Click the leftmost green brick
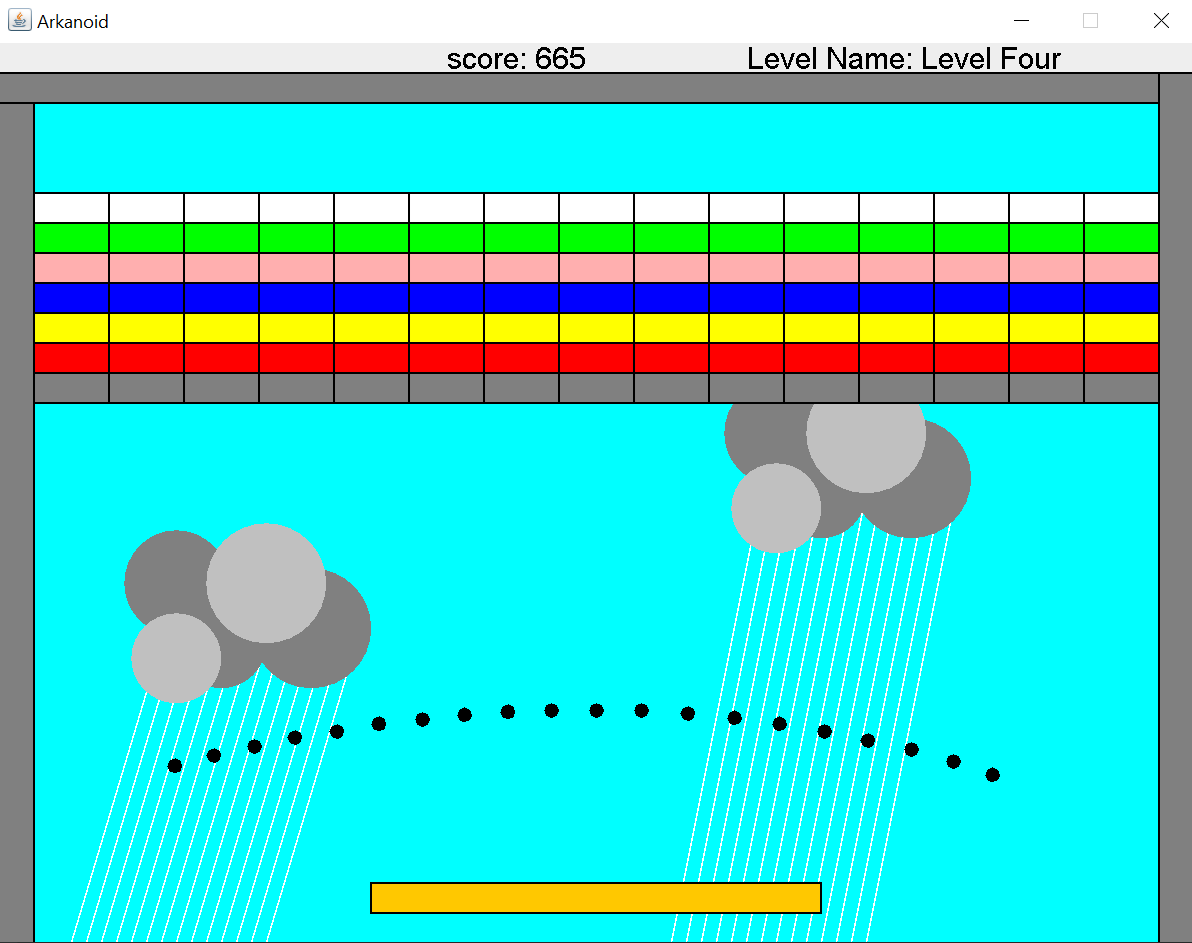1192x943 pixels. 71,237
